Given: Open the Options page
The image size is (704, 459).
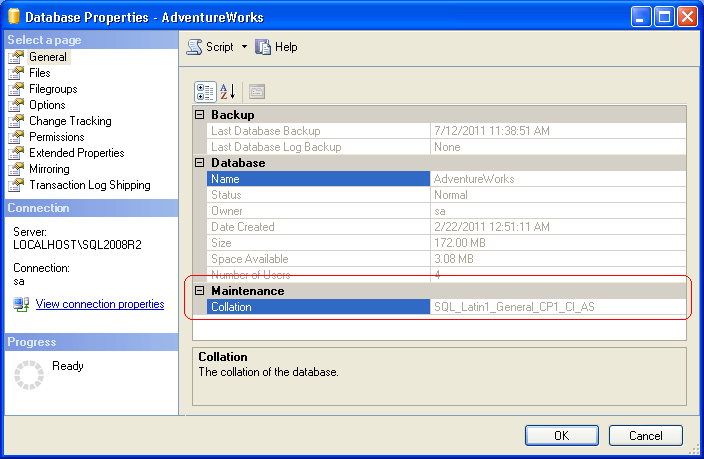Looking at the screenshot, I should [x=47, y=105].
